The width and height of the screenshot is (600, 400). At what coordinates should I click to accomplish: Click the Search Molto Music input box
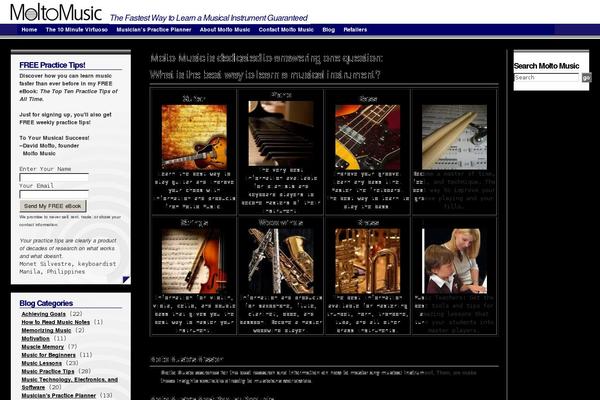click(546, 78)
